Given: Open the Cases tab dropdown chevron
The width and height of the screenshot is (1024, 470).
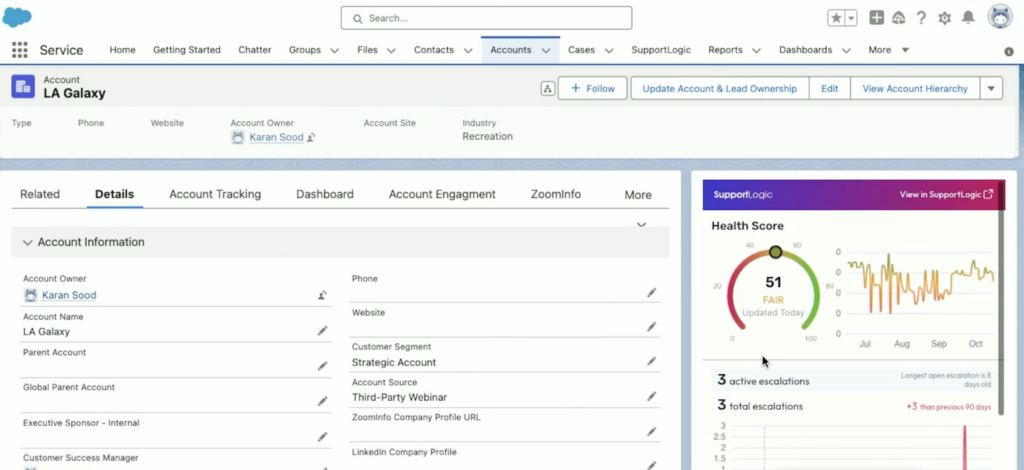Looking at the screenshot, I should coord(609,50).
